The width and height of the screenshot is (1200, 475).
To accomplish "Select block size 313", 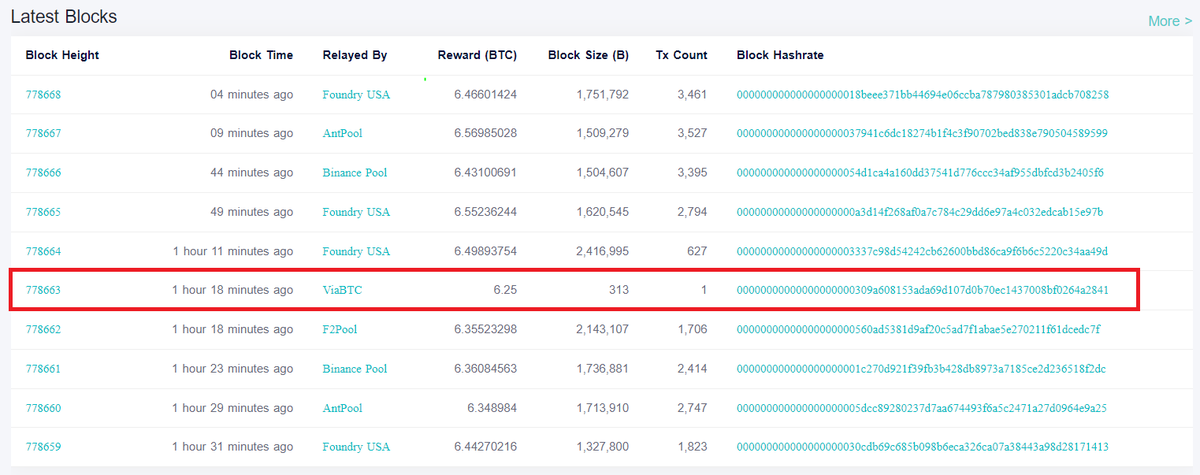I will [620, 290].
